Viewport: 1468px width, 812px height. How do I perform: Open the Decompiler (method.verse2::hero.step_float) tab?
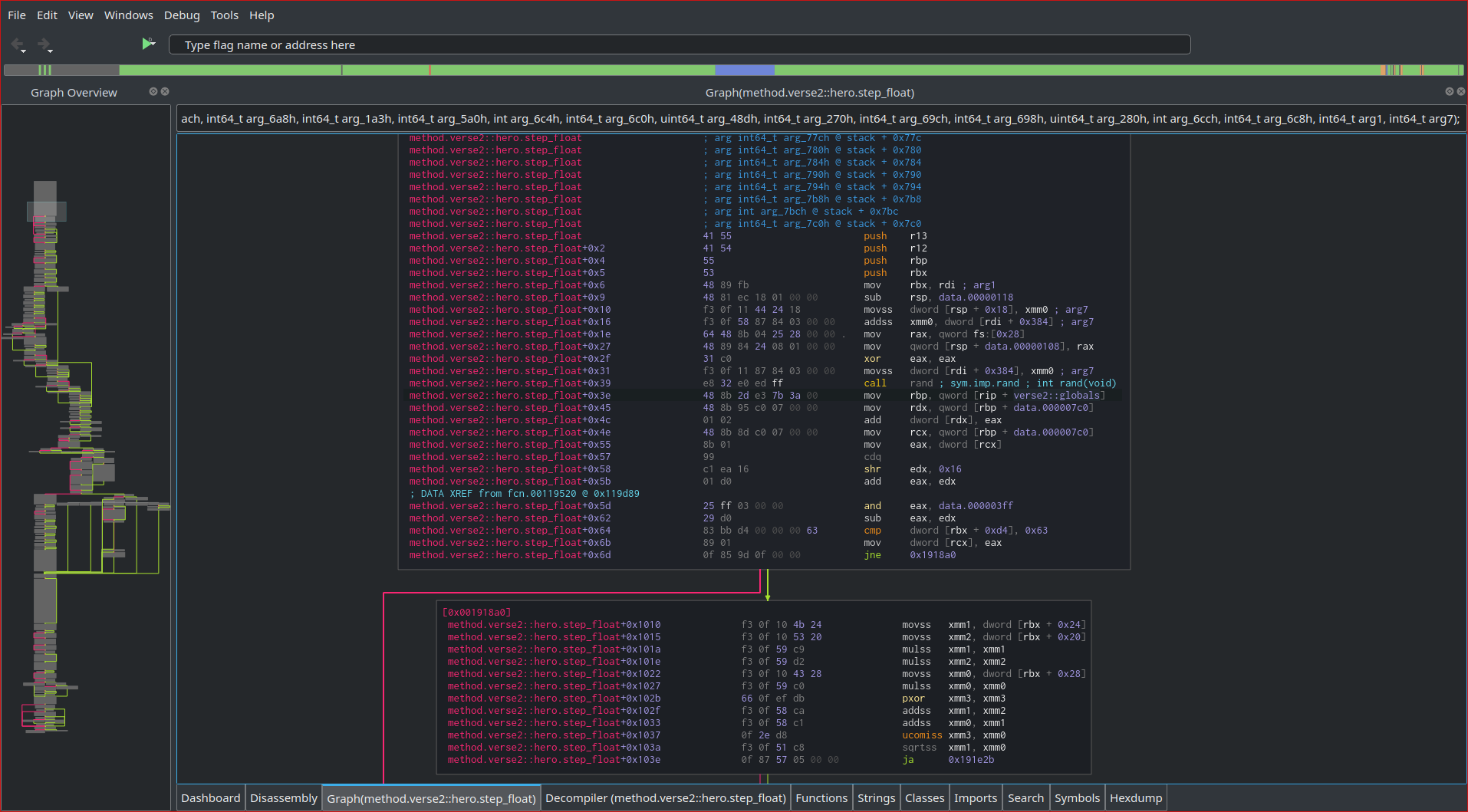(666, 798)
